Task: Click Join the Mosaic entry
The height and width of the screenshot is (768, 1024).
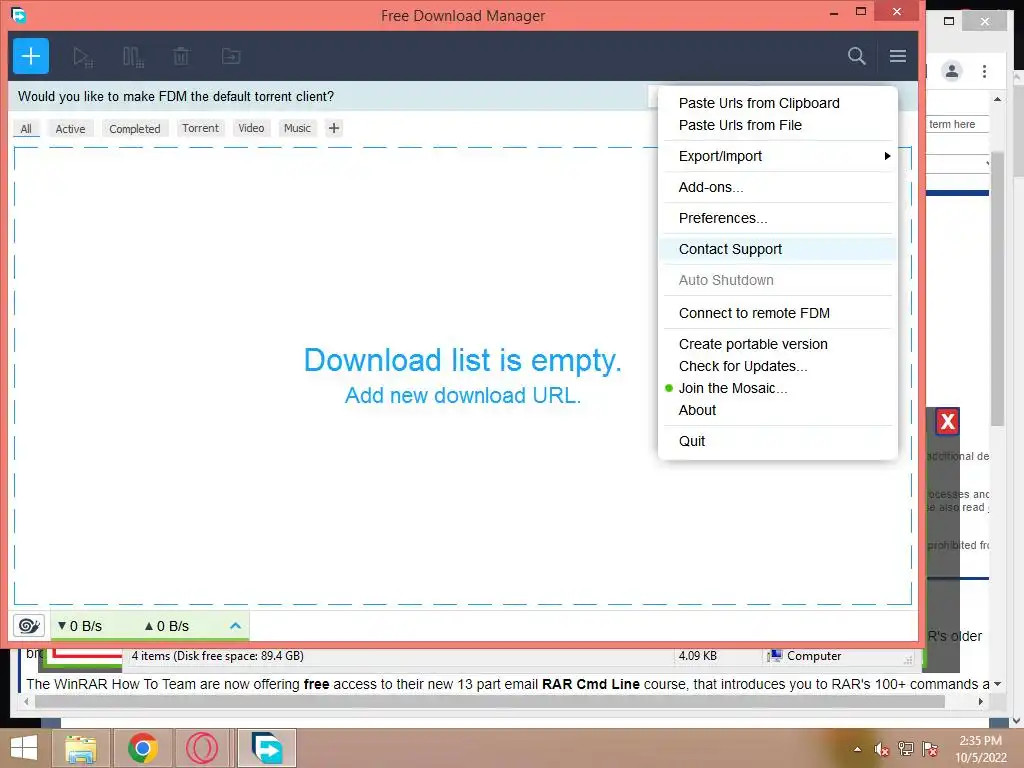Action: [x=777, y=389]
